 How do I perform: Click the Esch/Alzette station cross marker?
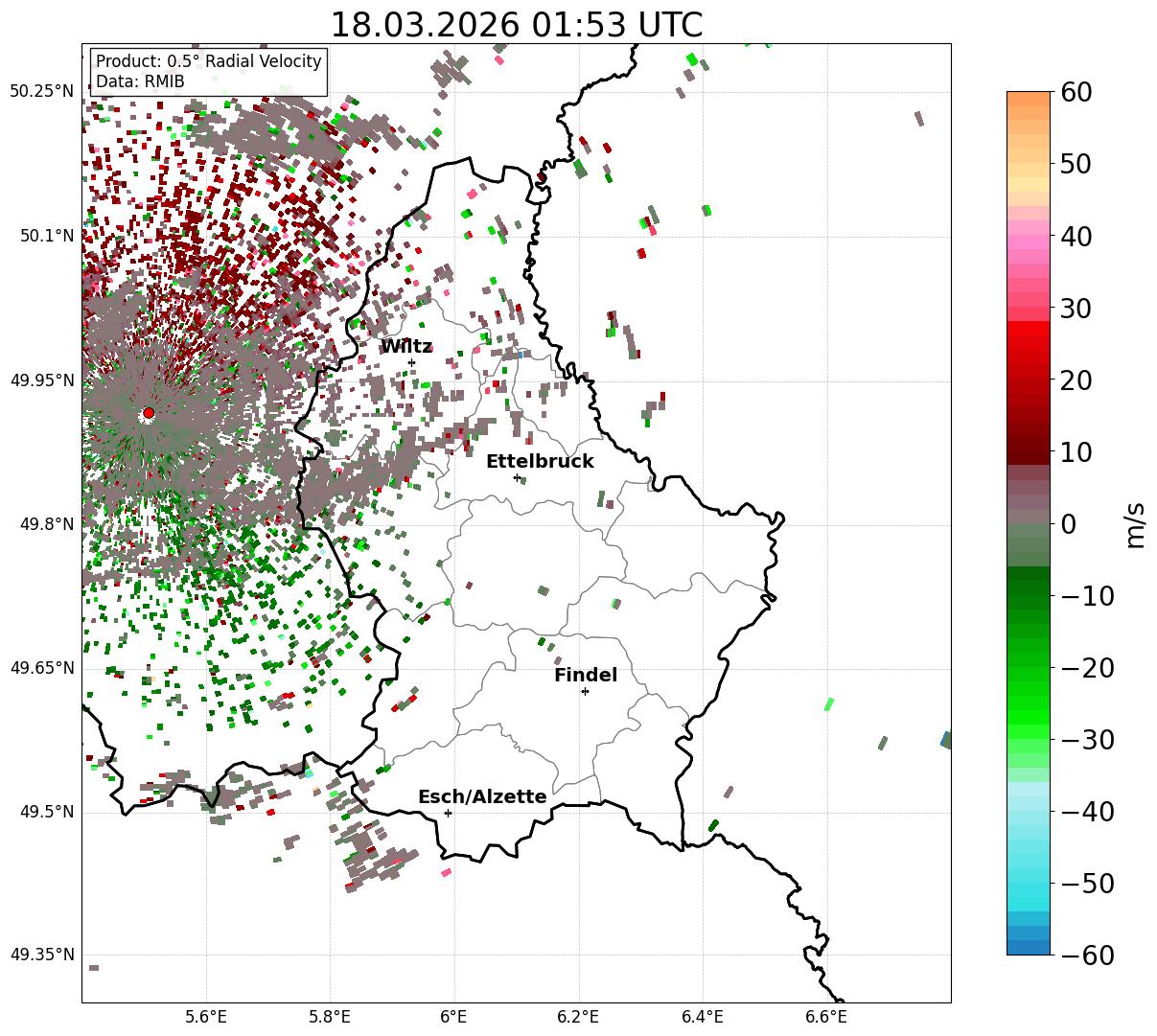pyautogui.click(x=448, y=813)
